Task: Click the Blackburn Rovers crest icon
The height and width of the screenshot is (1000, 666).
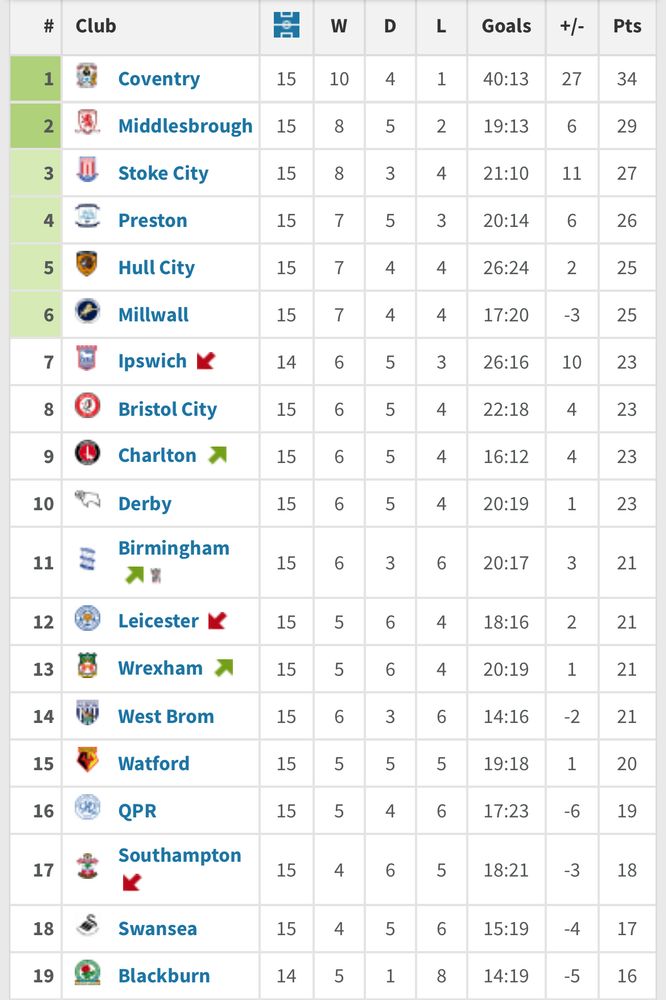Action: 87,973
